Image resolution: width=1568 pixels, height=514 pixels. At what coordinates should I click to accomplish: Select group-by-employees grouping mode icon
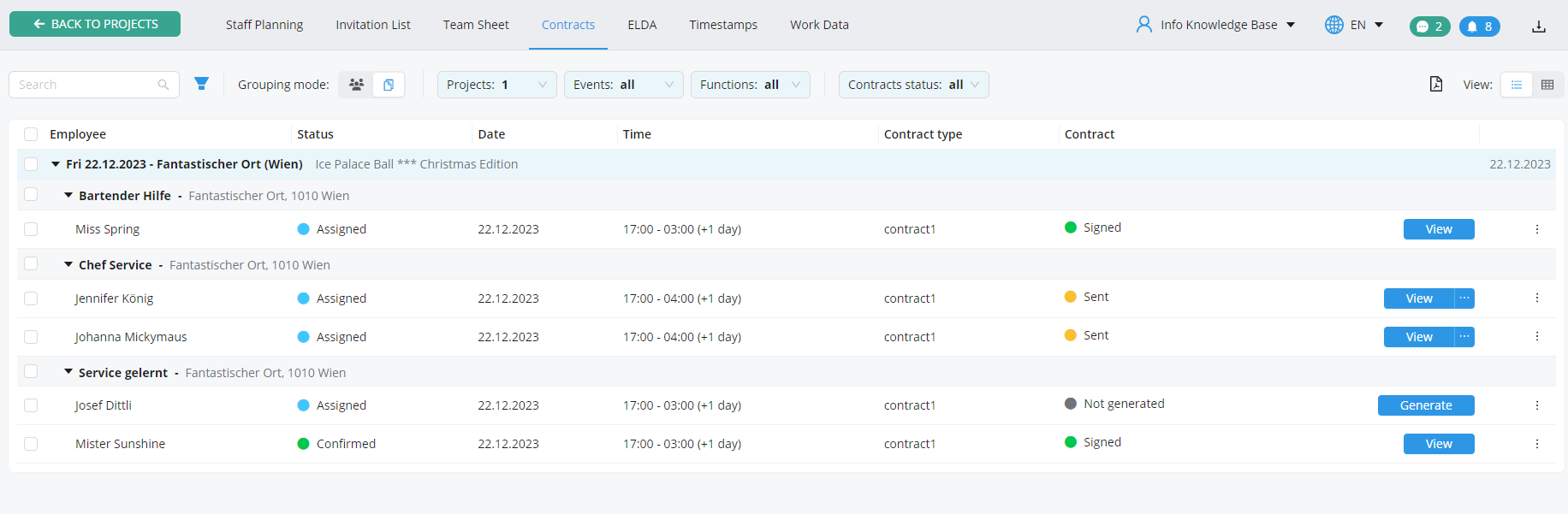click(x=356, y=85)
